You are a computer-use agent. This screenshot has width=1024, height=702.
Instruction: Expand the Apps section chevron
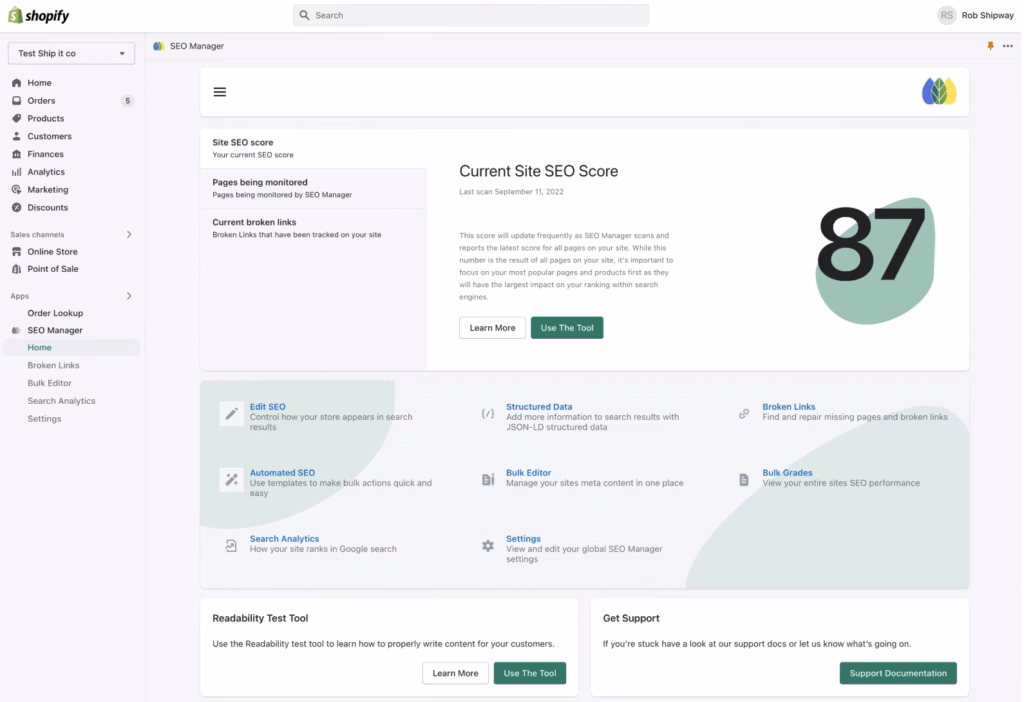click(127, 296)
